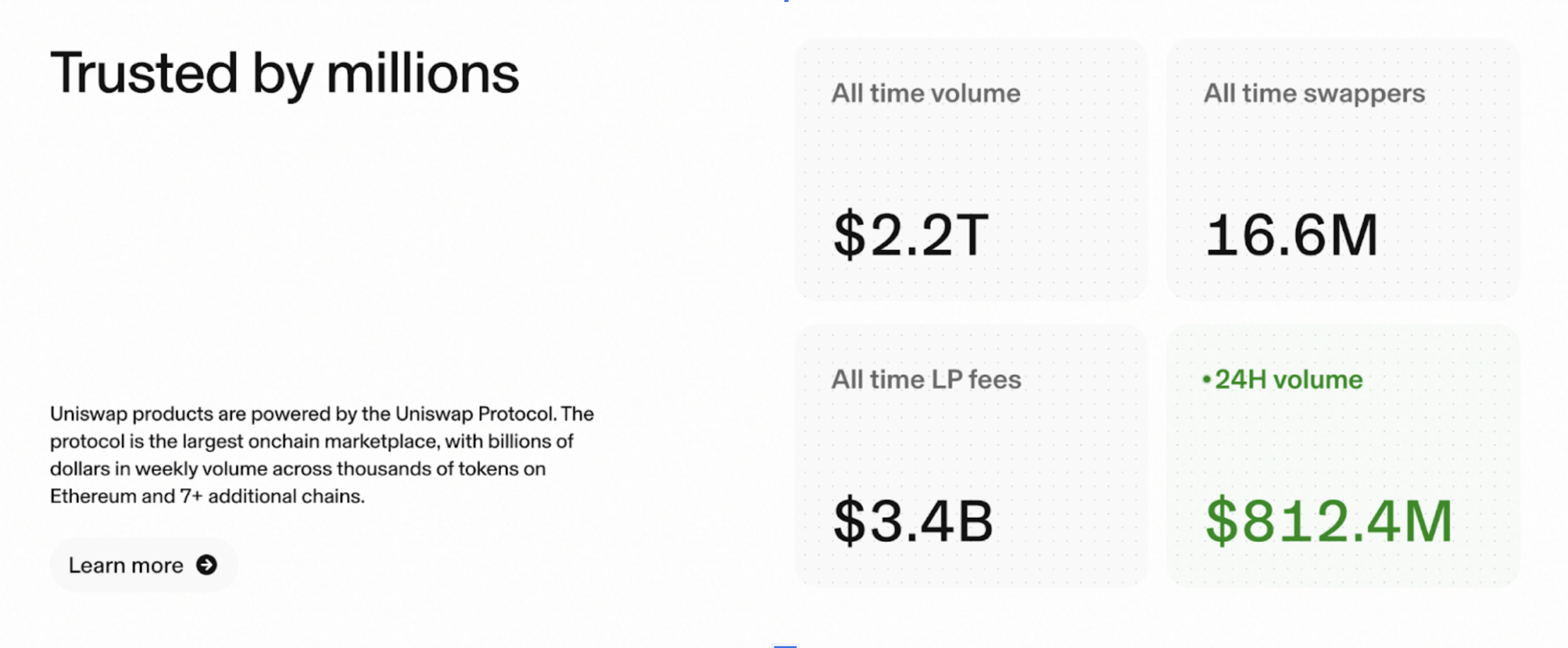The height and width of the screenshot is (648, 1568).
Task: Click the green $812.4M figure
Action: pos(1328,521)
